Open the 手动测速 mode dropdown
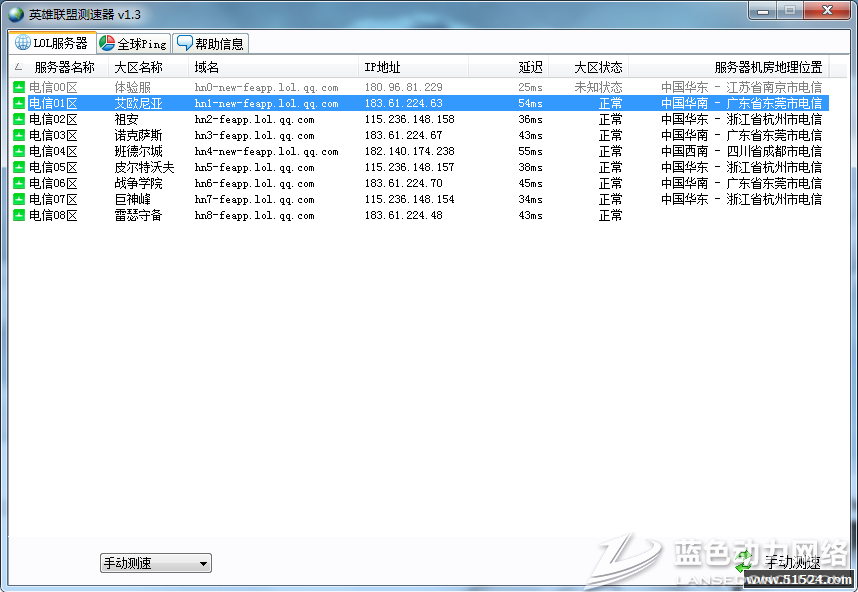 (155, 564)
